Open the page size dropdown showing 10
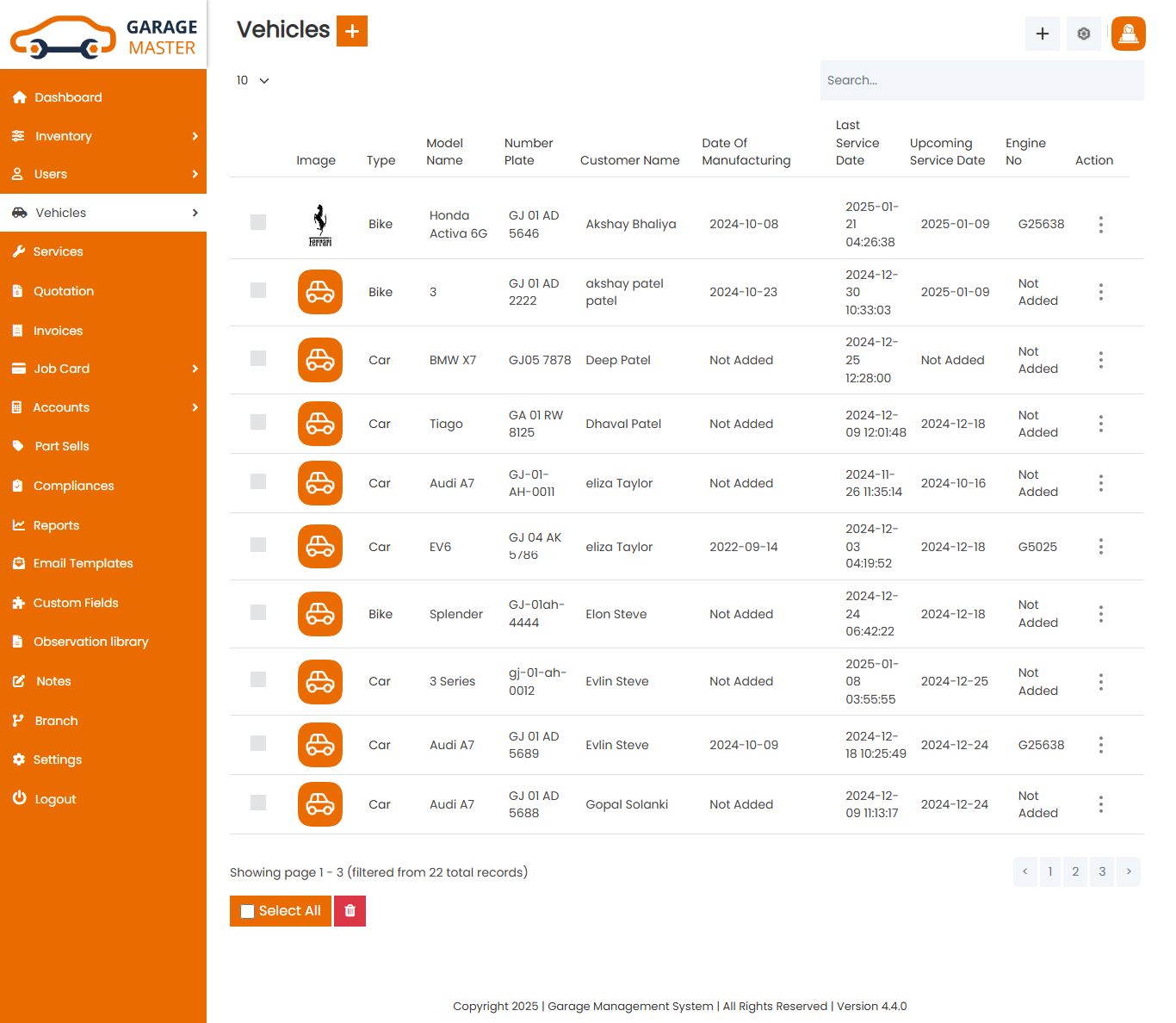 [252, 80]
